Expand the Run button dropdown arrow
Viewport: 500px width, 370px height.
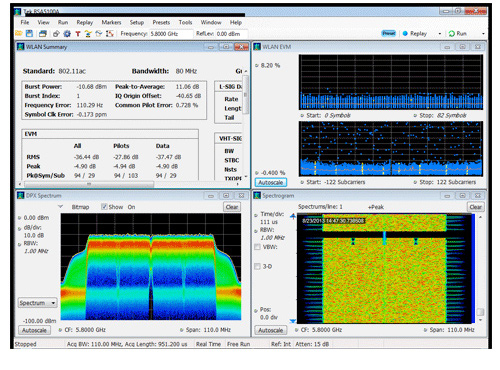point(483,34)
